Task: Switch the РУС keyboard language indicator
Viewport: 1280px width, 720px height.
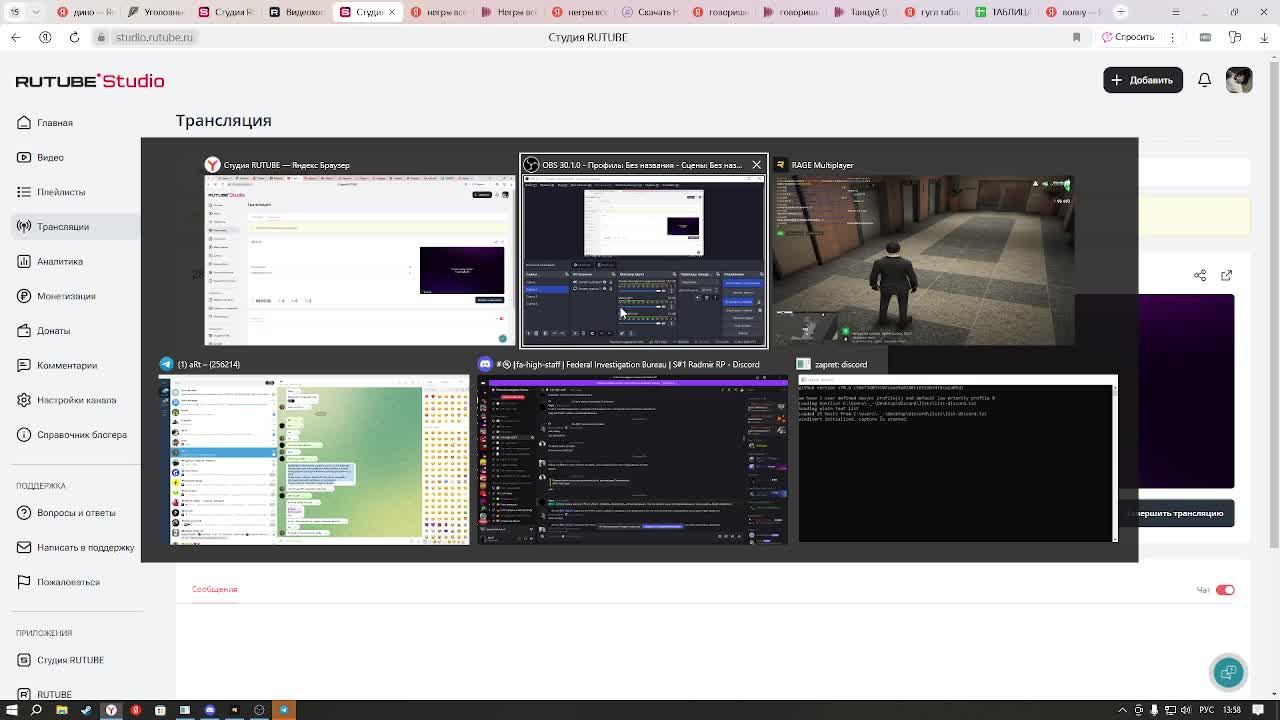Action: tap(1207, 711)
